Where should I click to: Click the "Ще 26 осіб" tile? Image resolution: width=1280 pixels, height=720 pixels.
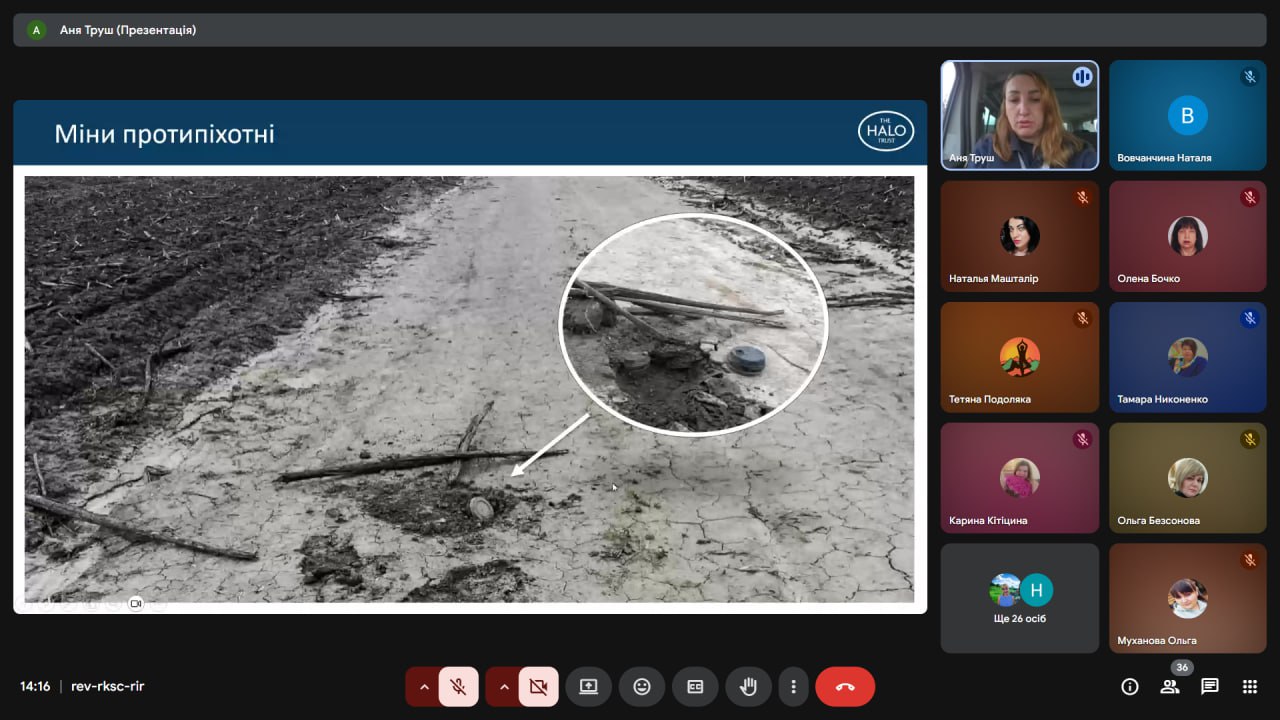(x=1019, y=598)
